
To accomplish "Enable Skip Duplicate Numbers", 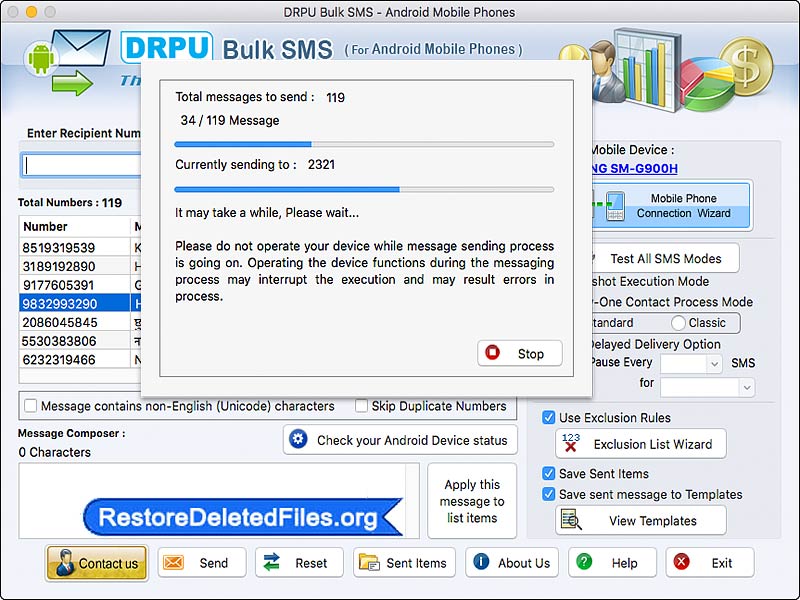I will tap(361, 407).
